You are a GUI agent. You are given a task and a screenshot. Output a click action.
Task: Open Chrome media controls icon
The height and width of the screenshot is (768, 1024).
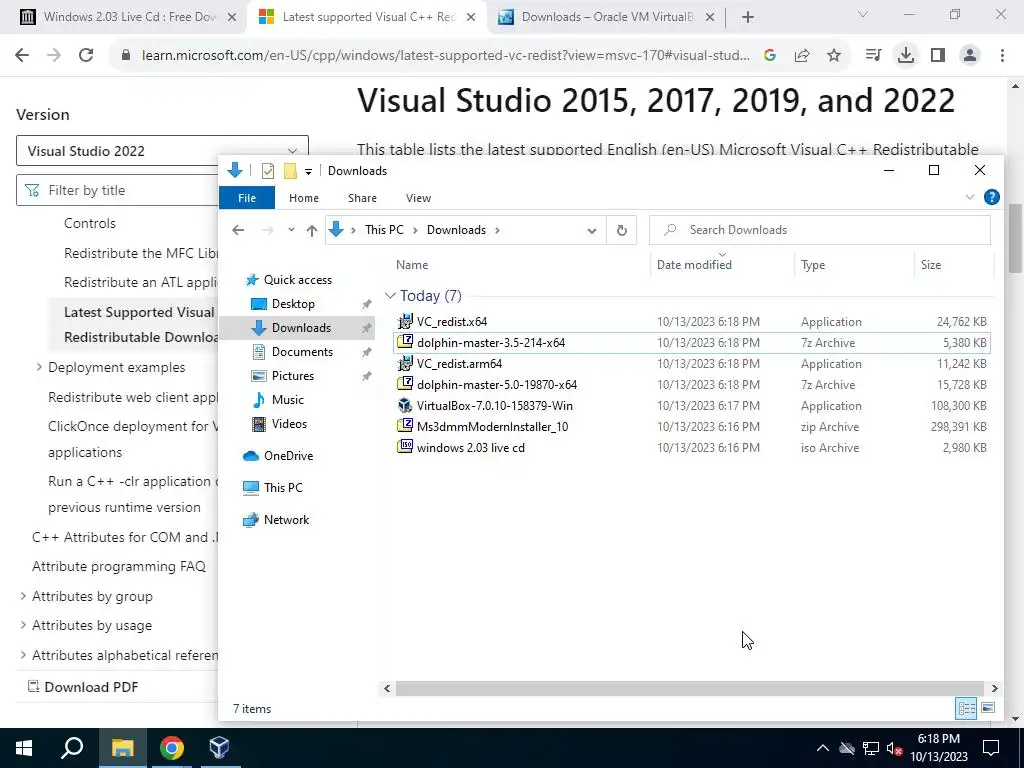pos(873,56)
